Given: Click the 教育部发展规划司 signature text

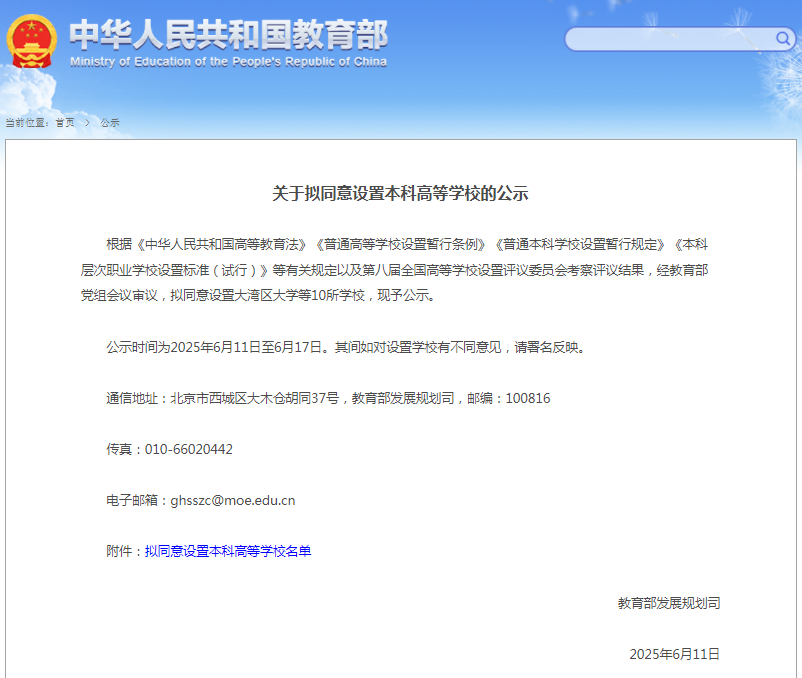Looking at the screenshot, I should point(668,603).
